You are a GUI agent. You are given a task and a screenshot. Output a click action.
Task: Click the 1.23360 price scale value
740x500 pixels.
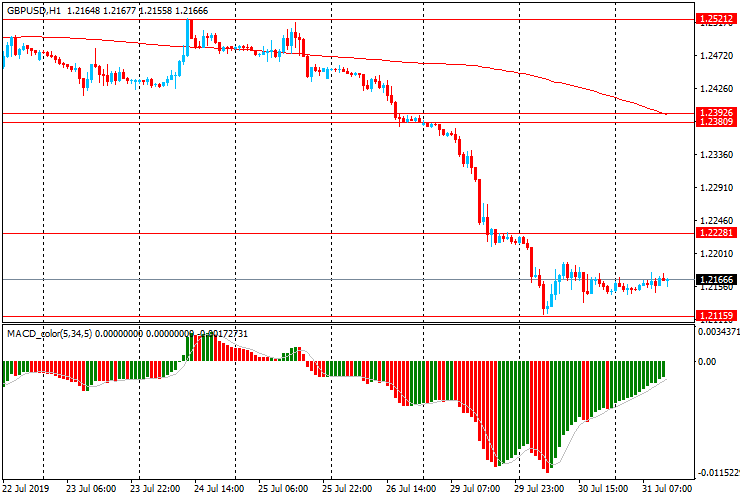click(716, 155)
